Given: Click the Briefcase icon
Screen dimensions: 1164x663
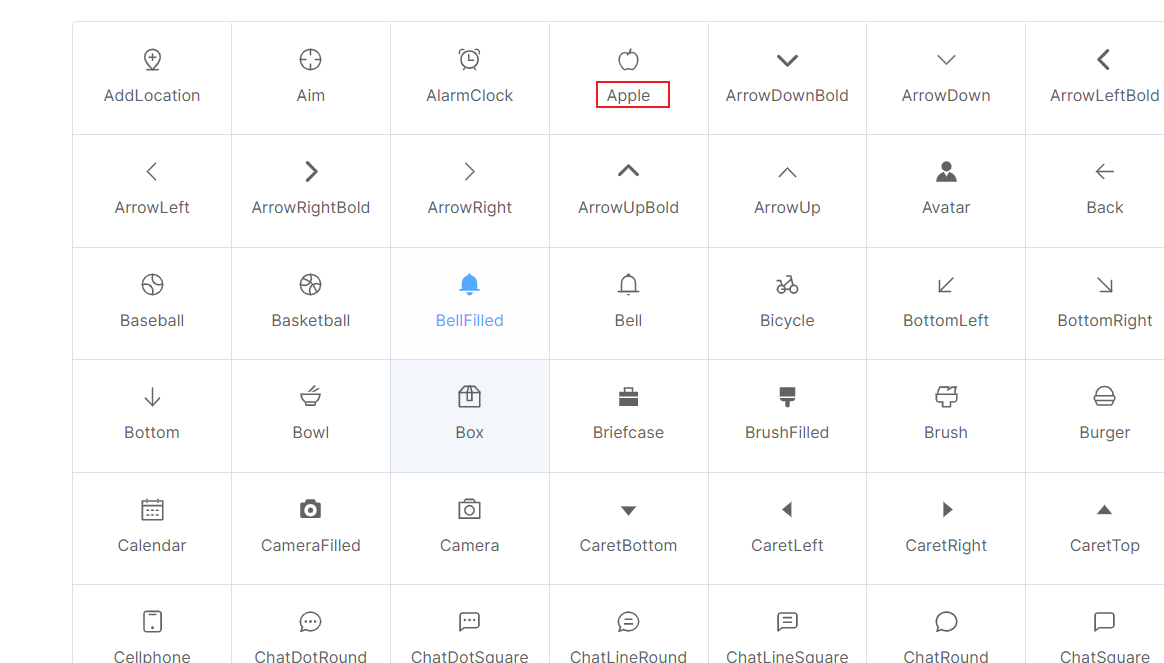Looking at the screenshot, I should point(628,396).
